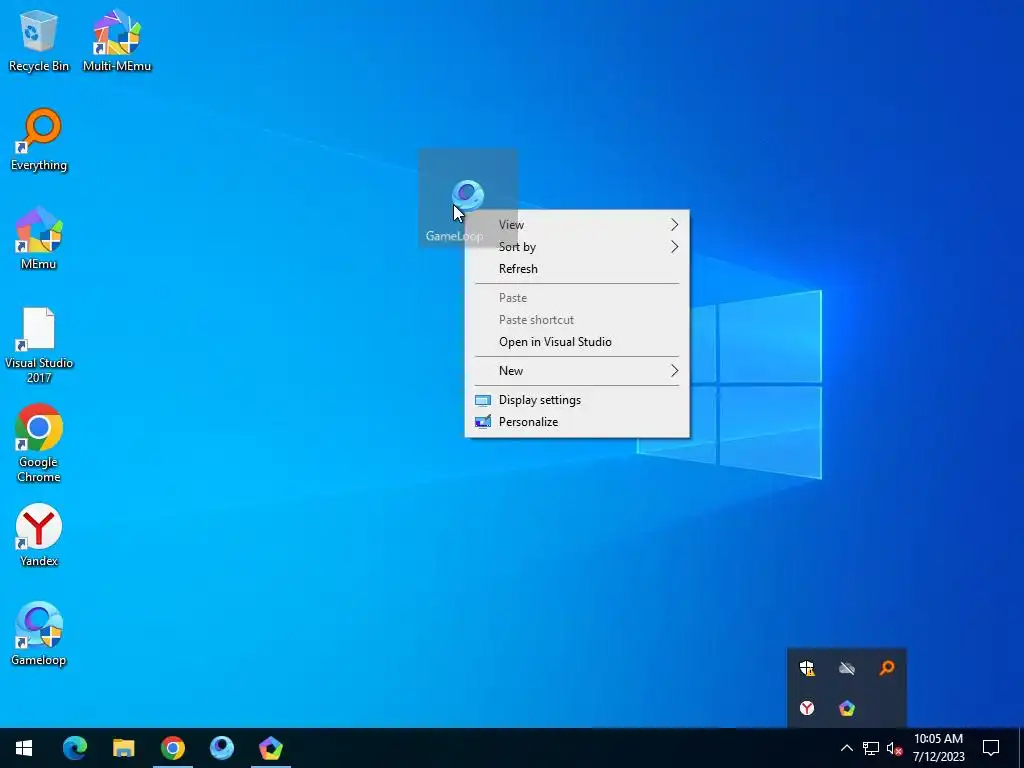The width and height of the screenshot is (1024, 768).
Task: Launch Microsoft Edge from the taskbar
Action: coord(74,748)
